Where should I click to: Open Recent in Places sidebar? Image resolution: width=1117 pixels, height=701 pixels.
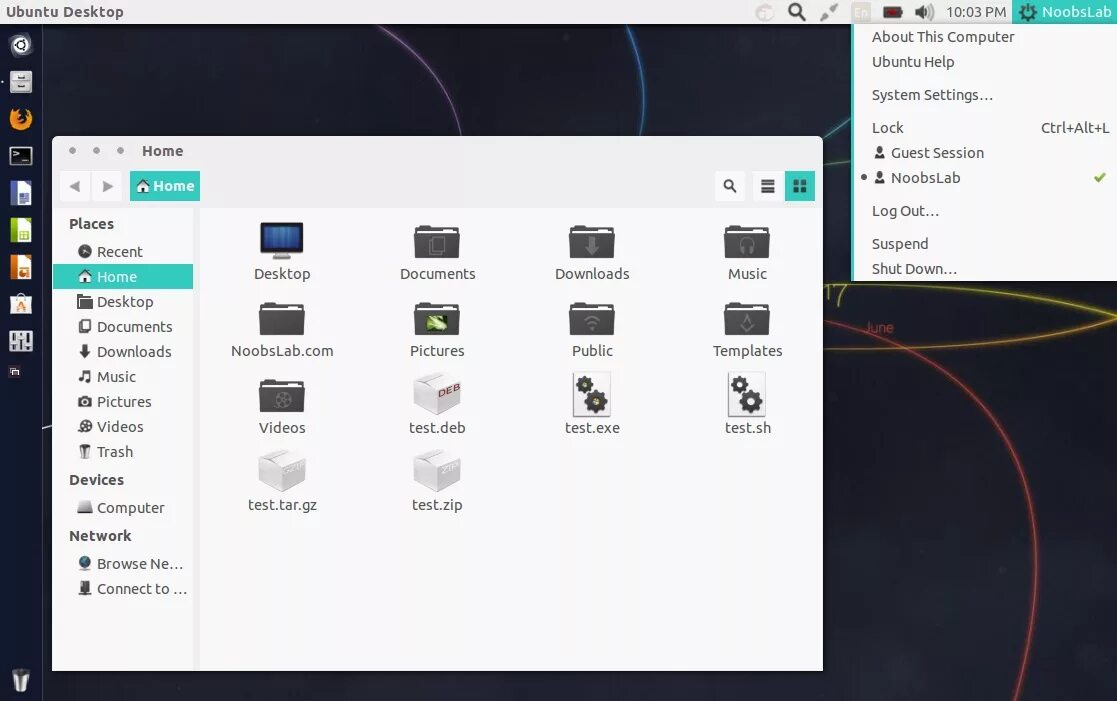tap(123, 251)
